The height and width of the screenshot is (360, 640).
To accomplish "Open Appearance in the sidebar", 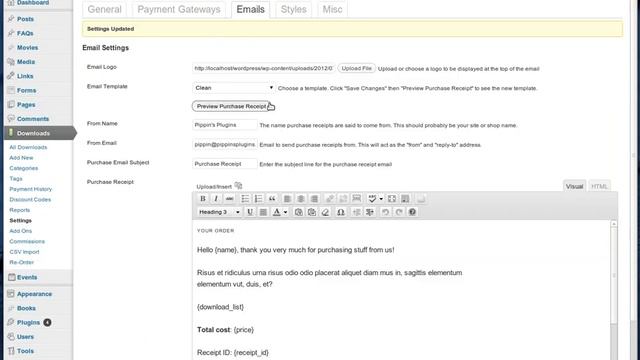I will click(34, 294).
